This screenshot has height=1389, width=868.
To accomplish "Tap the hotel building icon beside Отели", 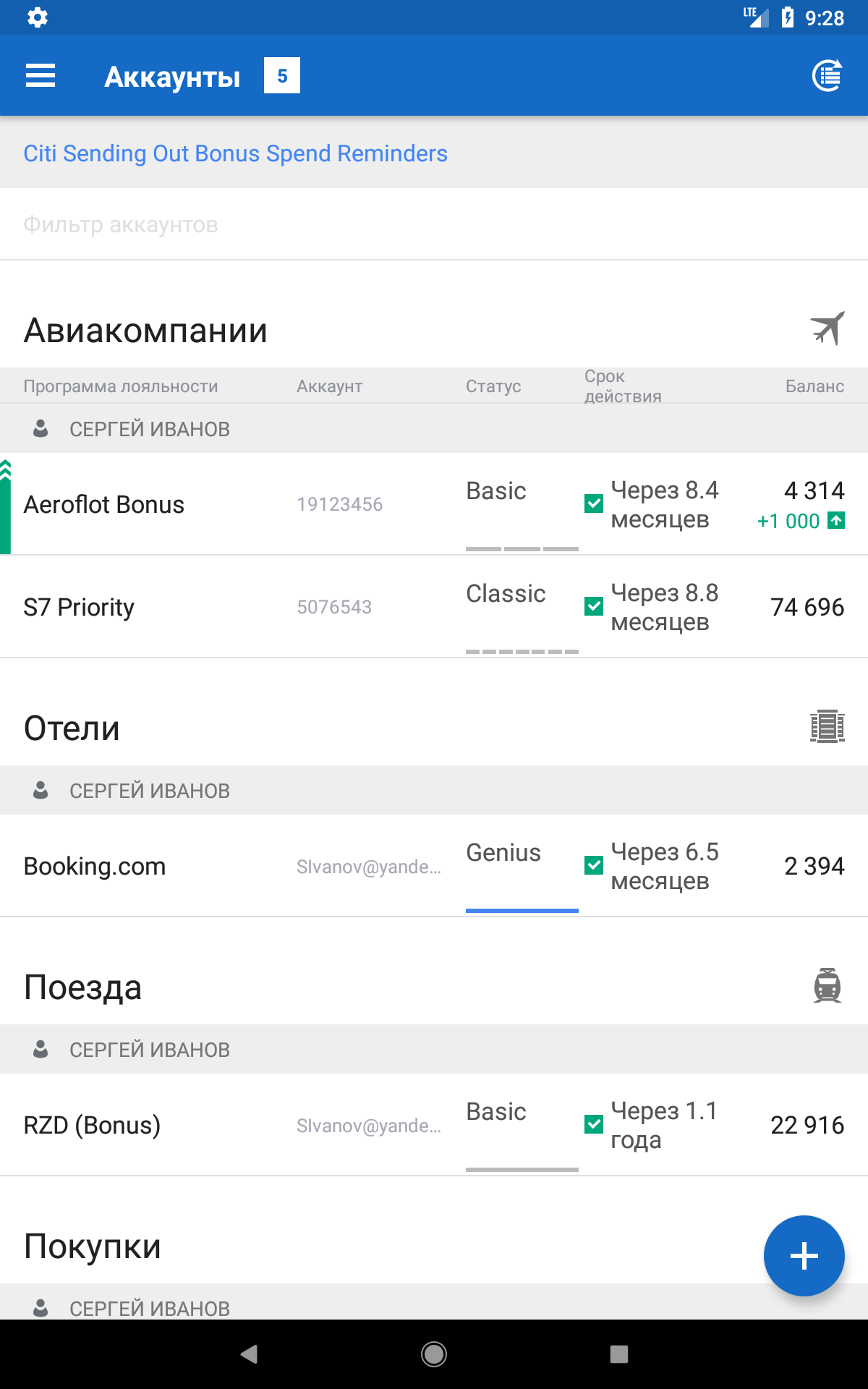I will point(827,726).
